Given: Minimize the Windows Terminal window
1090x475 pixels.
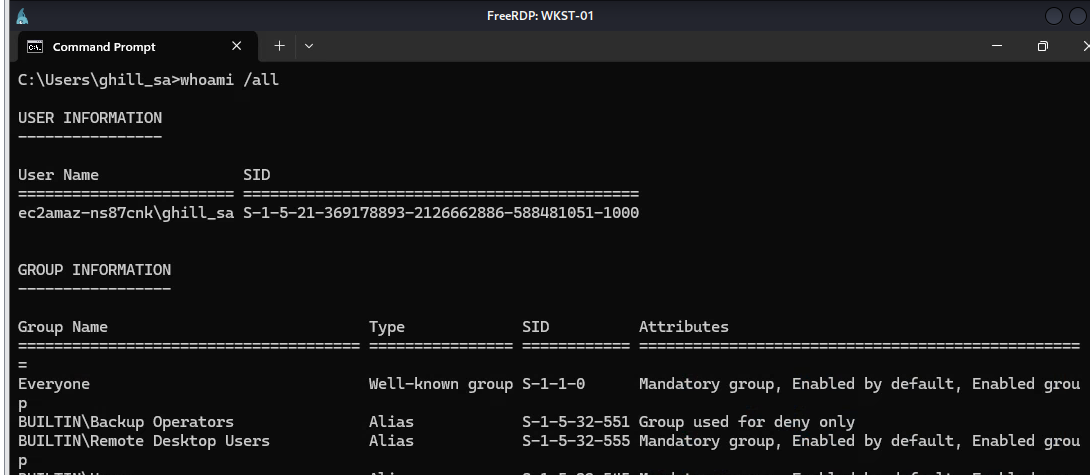Looking at the screenshot, I should (997, 46).
